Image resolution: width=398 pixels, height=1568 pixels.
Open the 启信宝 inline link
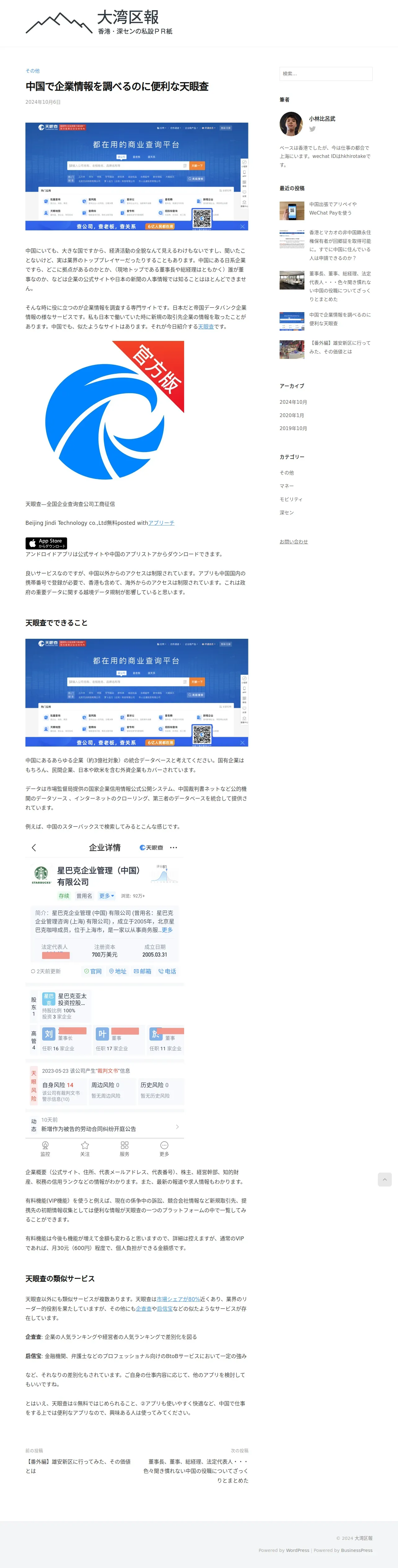165,1308
